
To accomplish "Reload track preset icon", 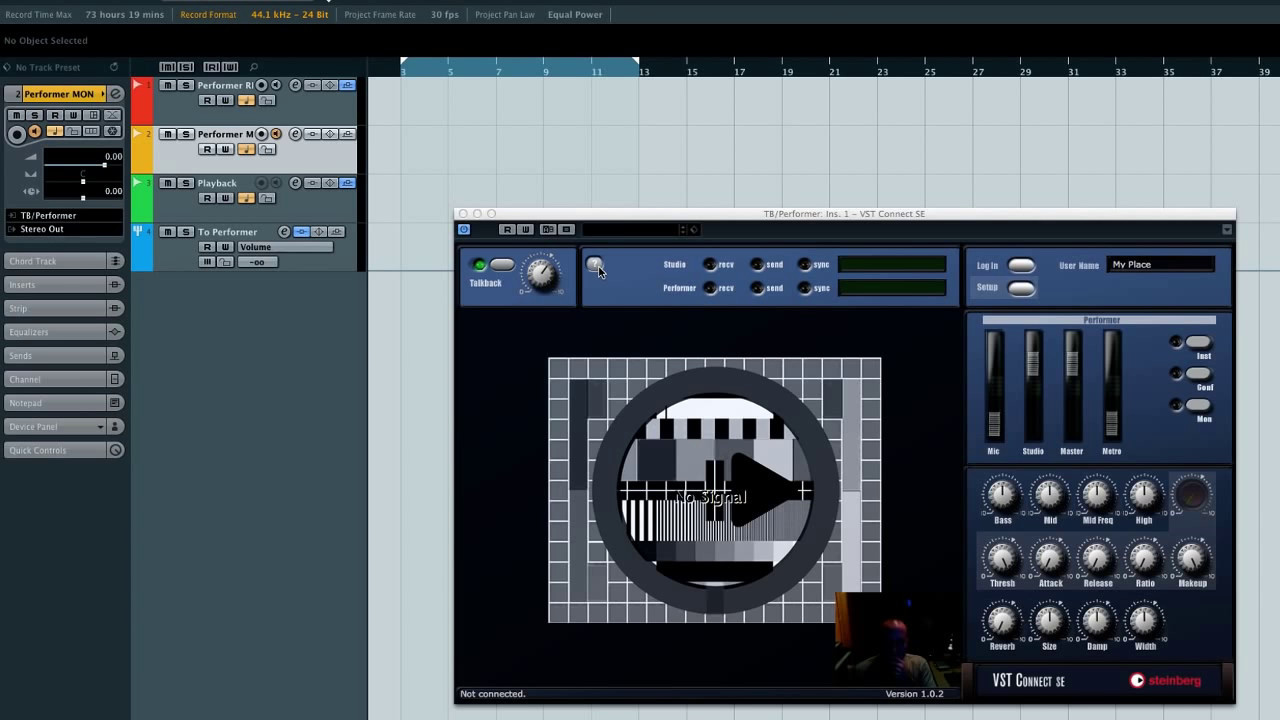I will click(113, 67).
